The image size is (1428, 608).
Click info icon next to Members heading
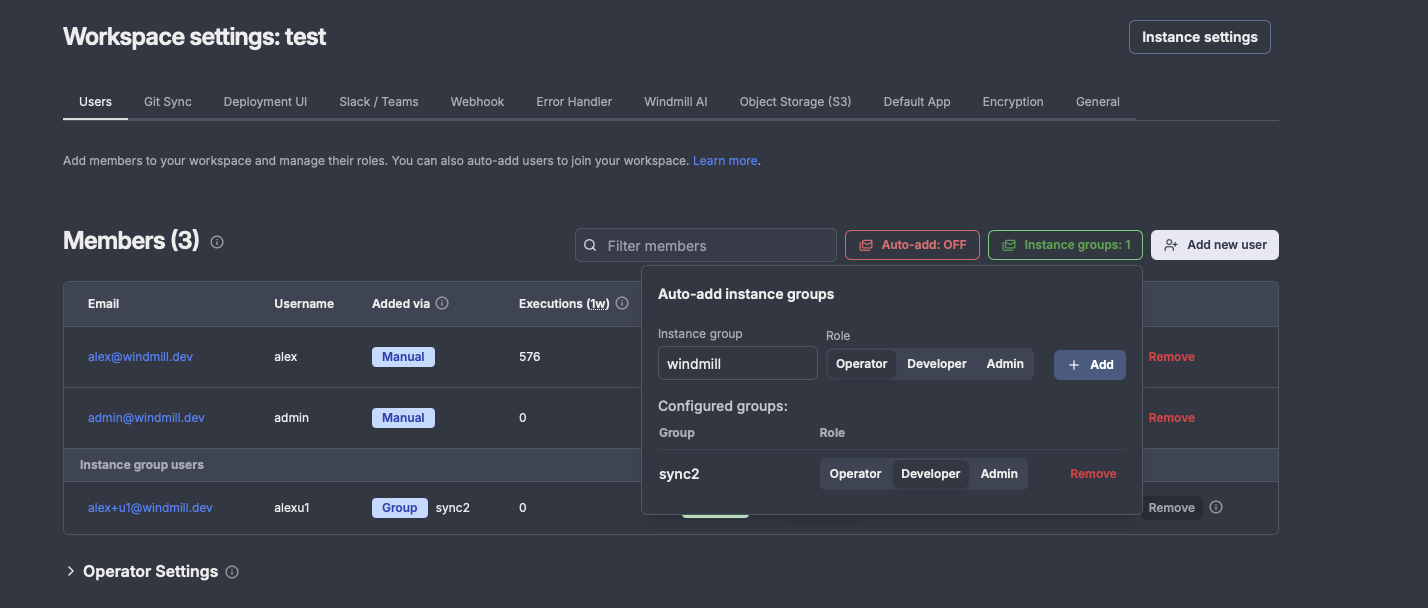tap(217, 242)
